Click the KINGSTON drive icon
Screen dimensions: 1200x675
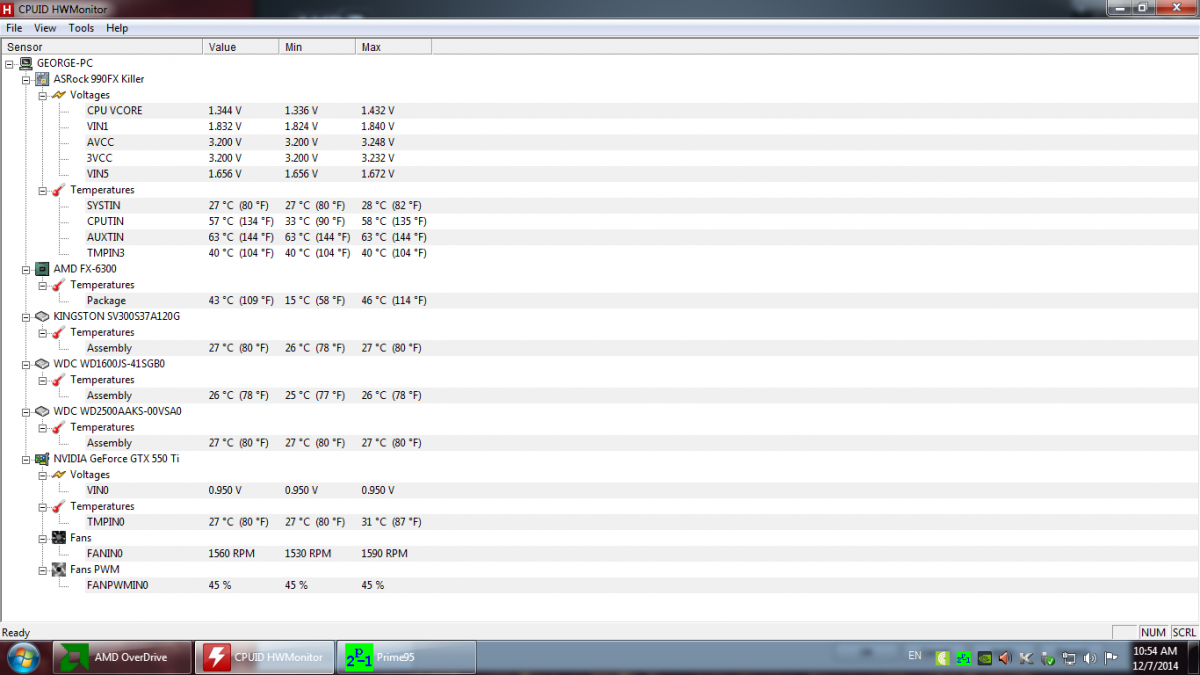coord(42,316)
